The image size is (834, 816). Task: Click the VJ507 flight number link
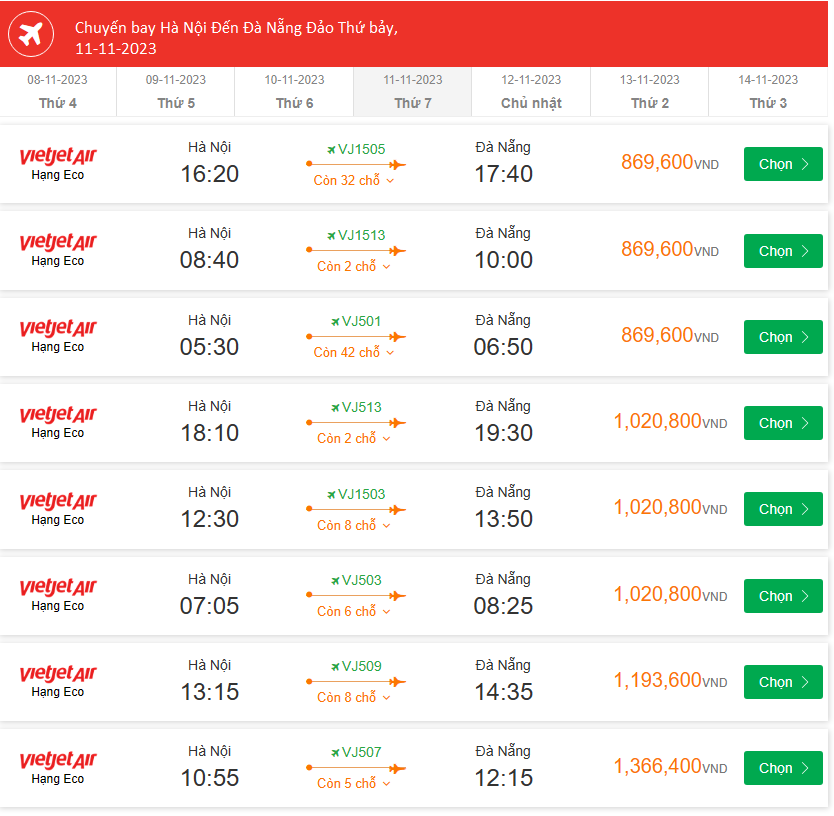(361, 753)
